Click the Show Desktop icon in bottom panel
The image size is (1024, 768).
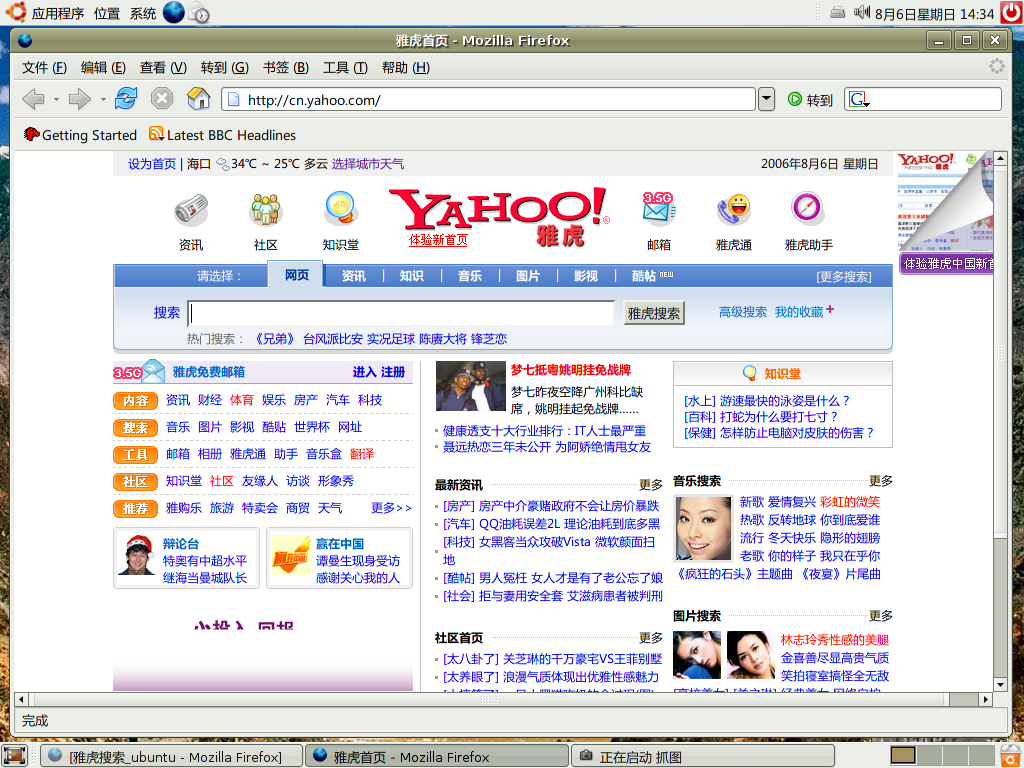14,756
